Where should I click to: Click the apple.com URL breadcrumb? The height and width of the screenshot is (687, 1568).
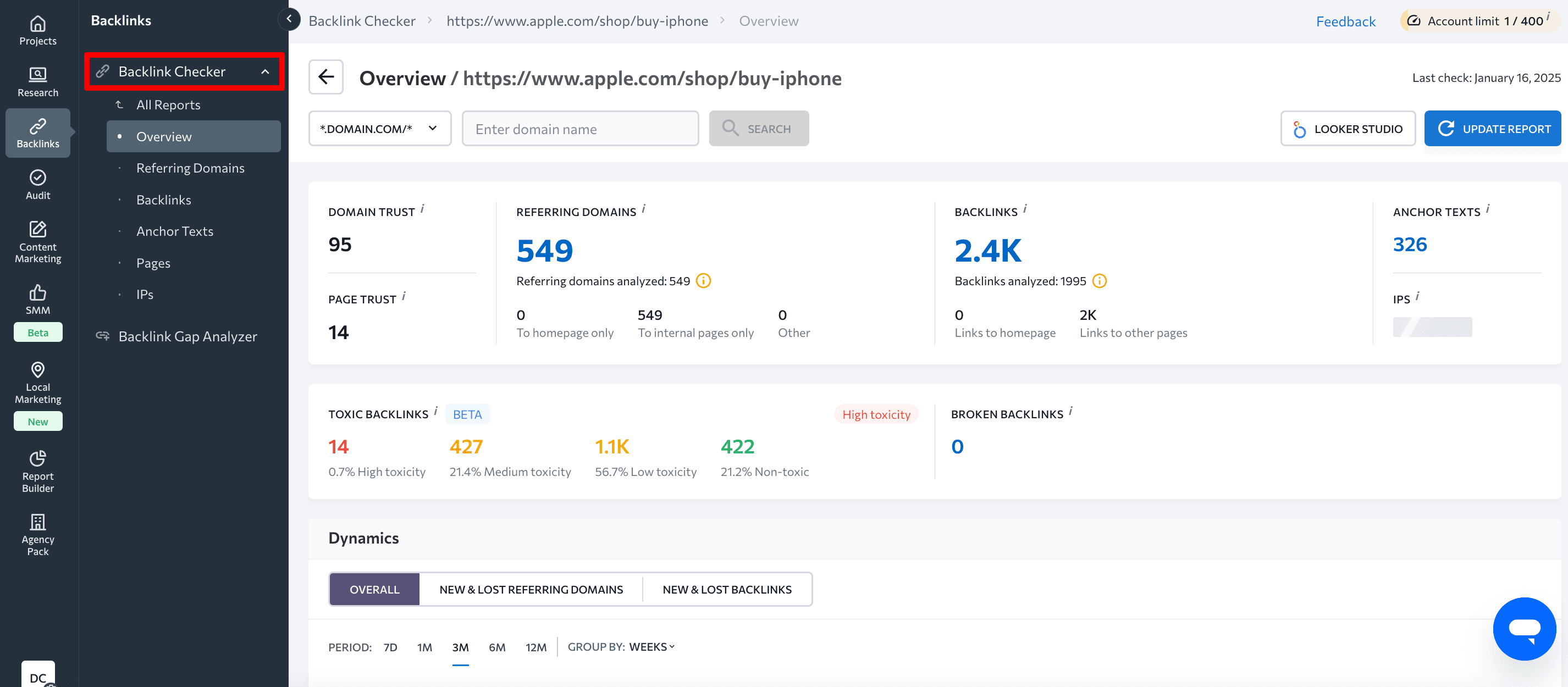coord(577,21)
